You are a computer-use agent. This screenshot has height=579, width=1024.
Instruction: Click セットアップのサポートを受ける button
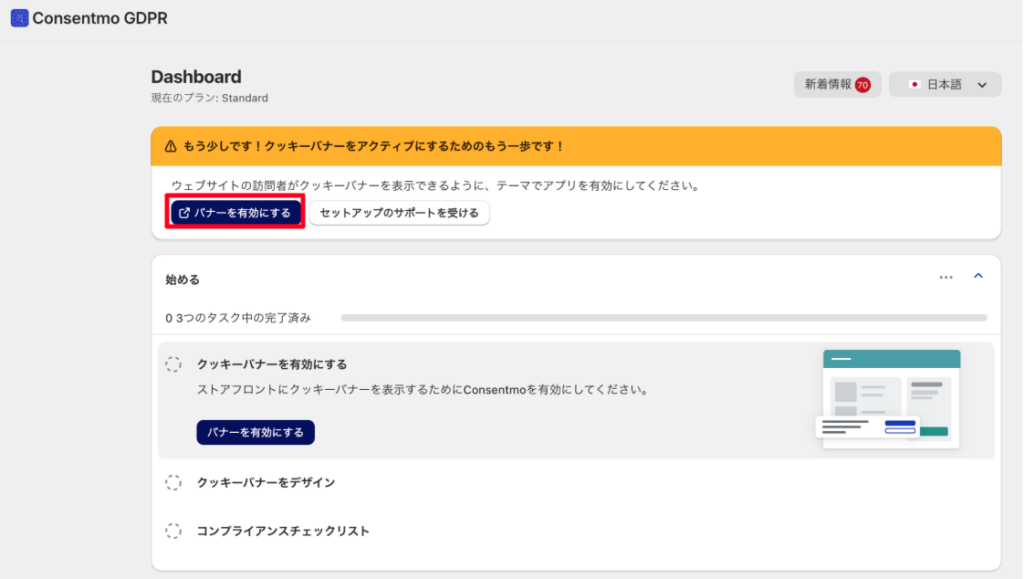(399, 213)
